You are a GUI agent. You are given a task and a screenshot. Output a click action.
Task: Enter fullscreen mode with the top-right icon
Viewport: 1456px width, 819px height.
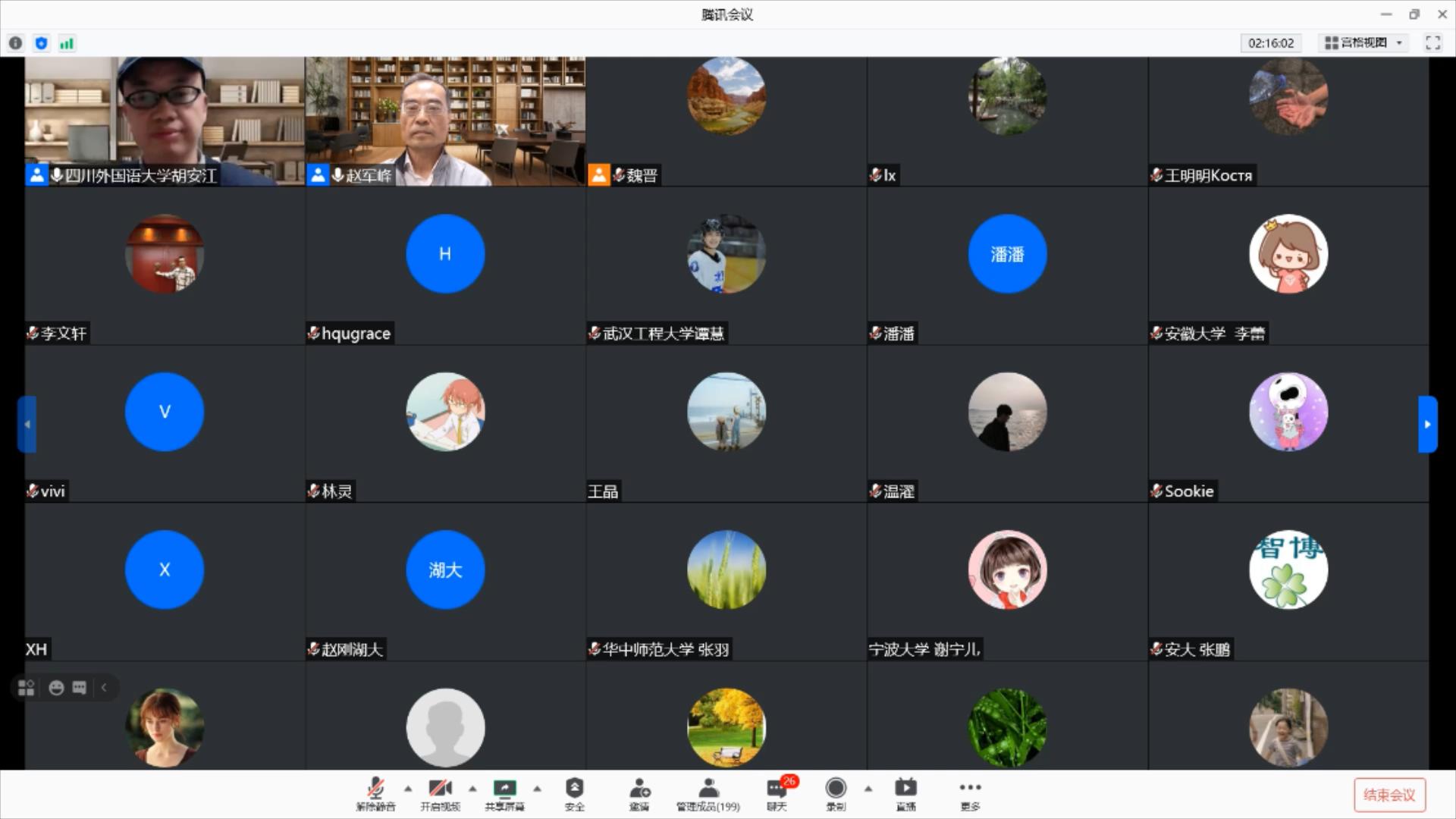coord(1432,43)
